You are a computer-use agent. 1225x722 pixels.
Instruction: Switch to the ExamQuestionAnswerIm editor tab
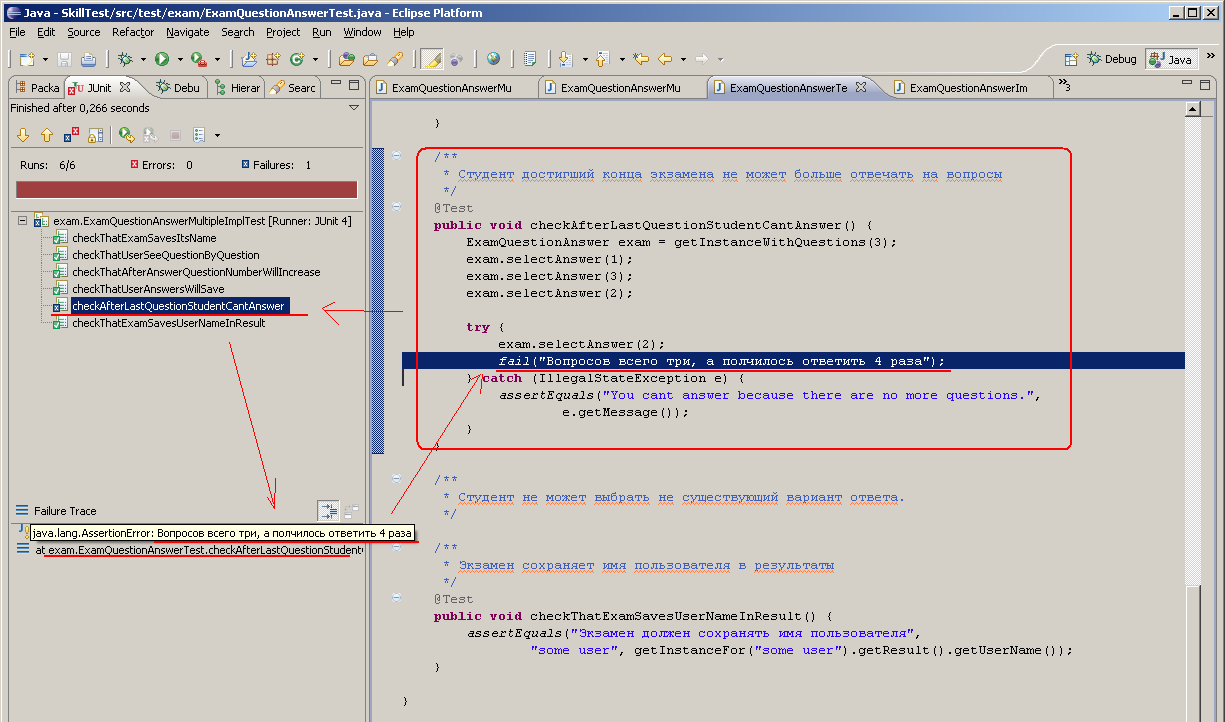click(965, 87)
